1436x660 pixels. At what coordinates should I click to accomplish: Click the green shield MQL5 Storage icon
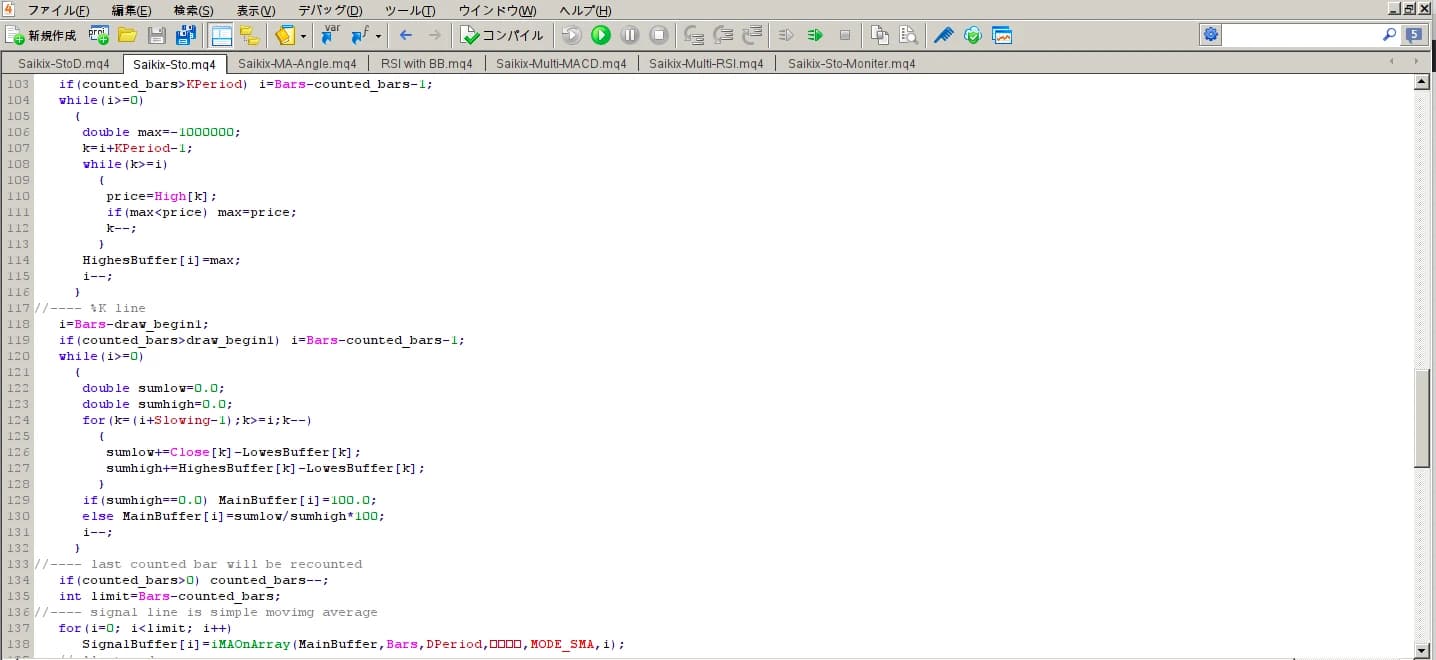(972, 35)
